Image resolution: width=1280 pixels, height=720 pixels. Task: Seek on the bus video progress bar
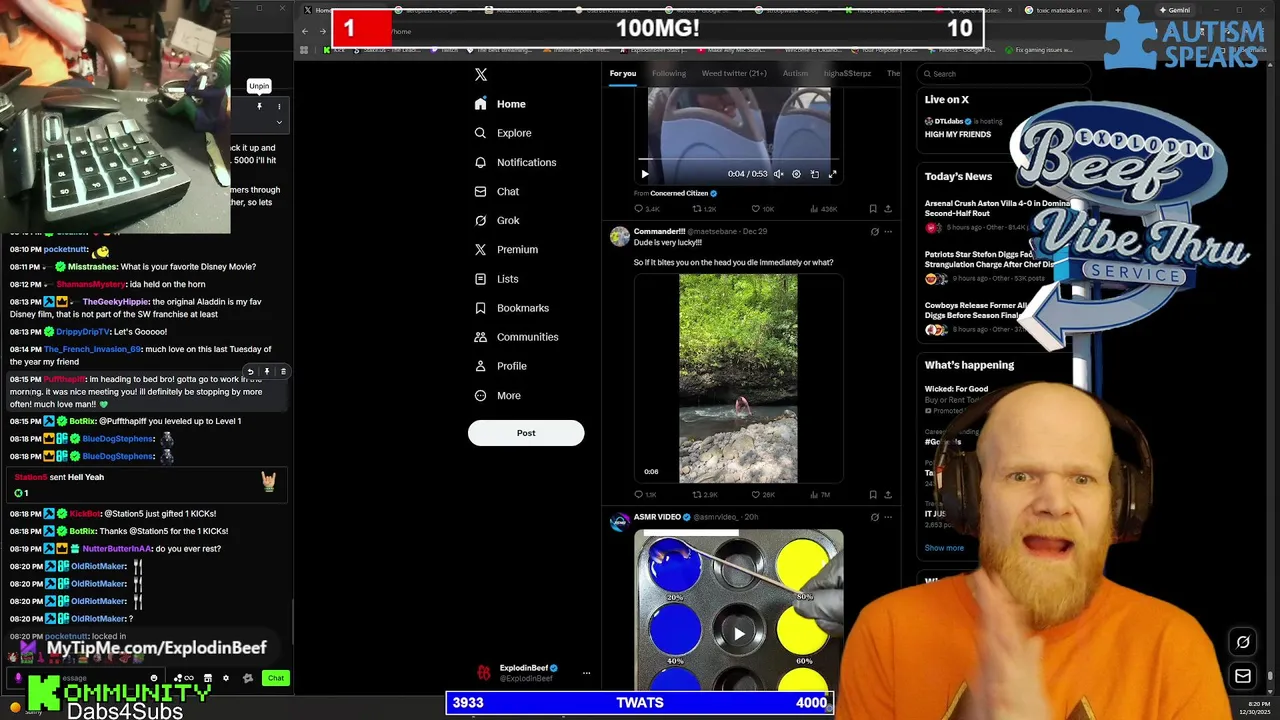pyautogui.click(x=738, y=160)
